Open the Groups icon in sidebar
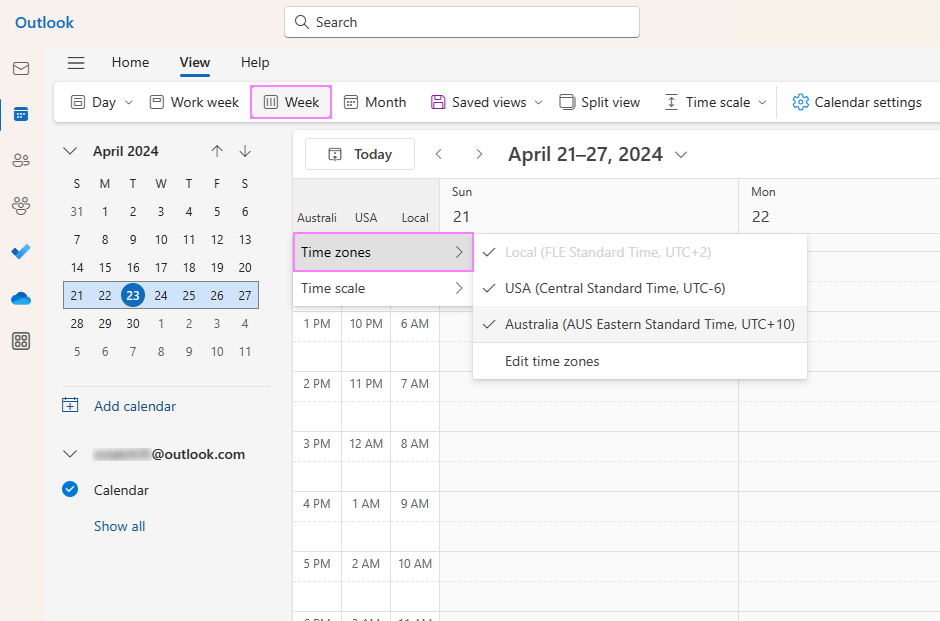940x621 pixels. pyautogui.click(x=21, y=206)
